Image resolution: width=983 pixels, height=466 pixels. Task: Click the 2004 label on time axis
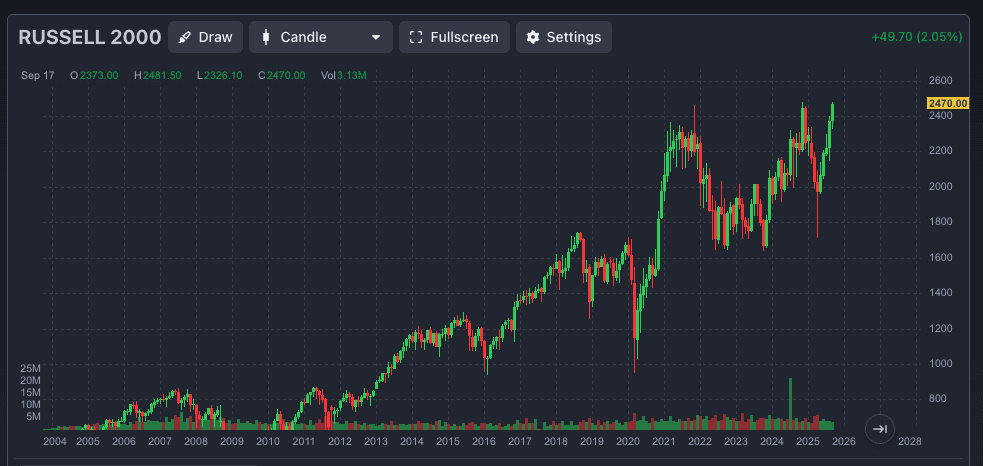click(56, 441)
